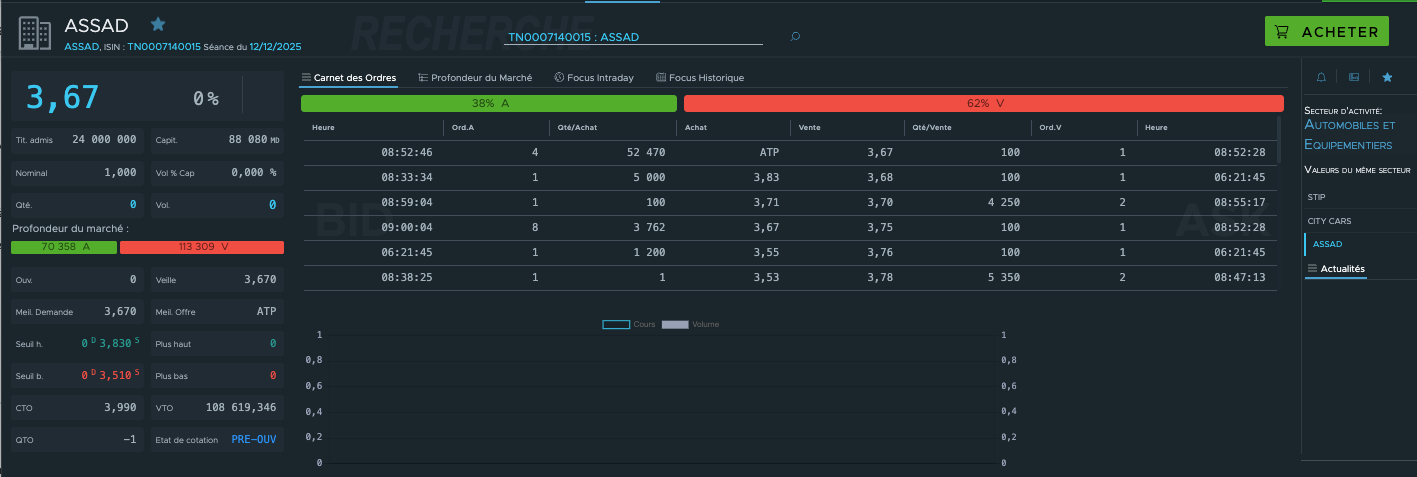Click the shopping cart icon in Acheter

point(1283,32)
